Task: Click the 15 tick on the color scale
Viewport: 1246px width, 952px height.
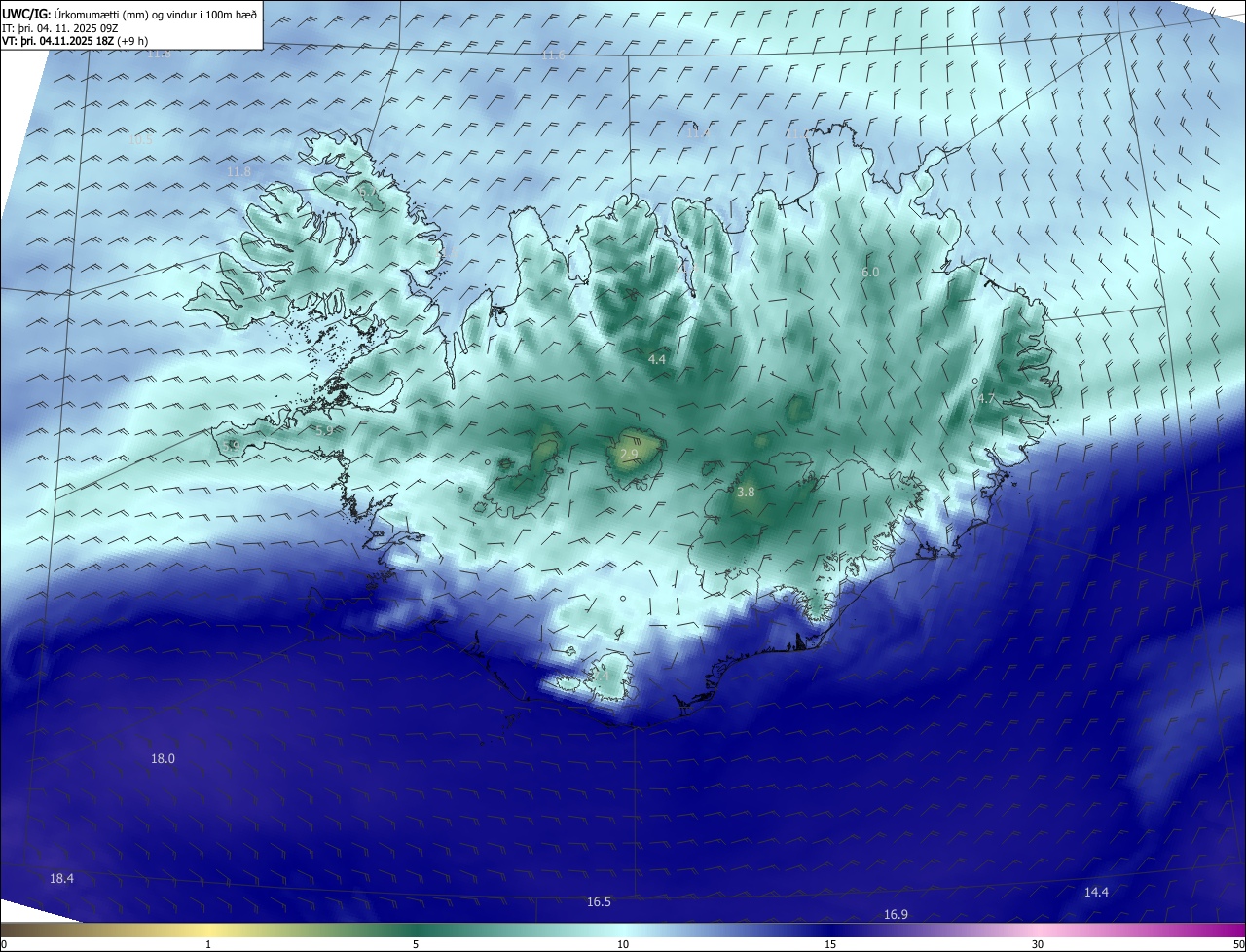Action: pyautogui.click(x=830, y=944)
